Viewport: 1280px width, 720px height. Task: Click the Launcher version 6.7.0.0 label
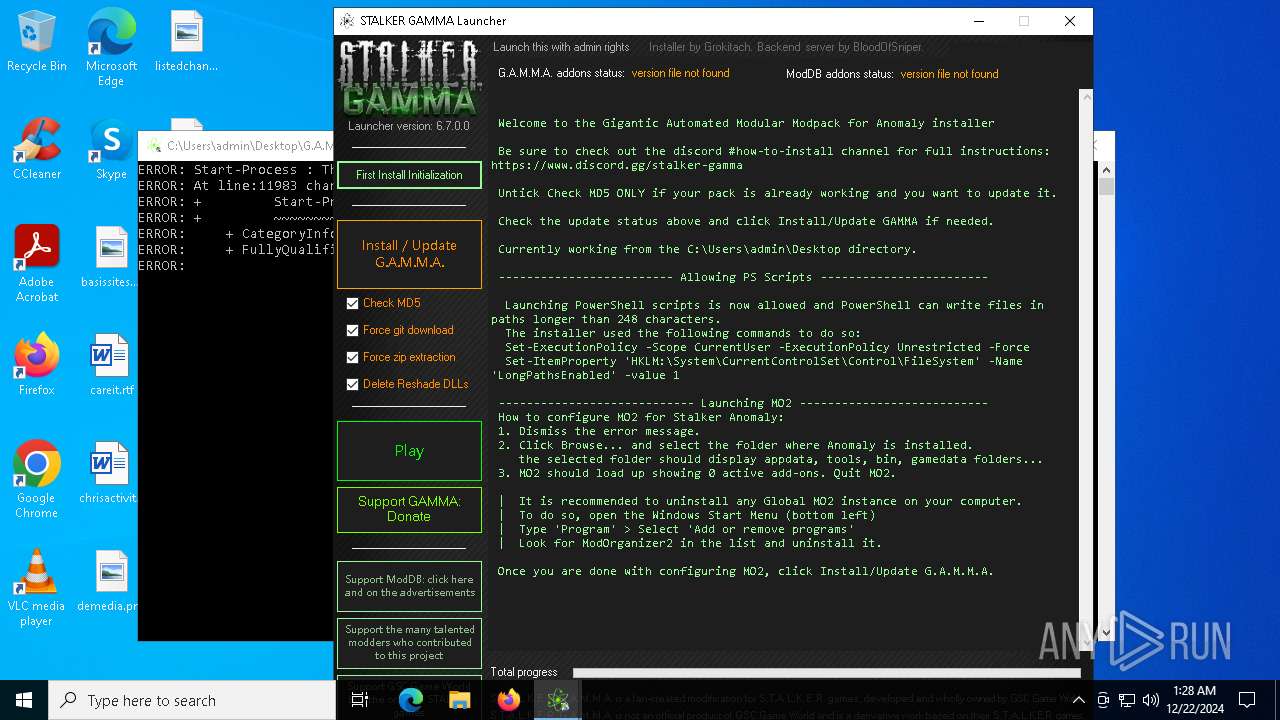point(409,126)
